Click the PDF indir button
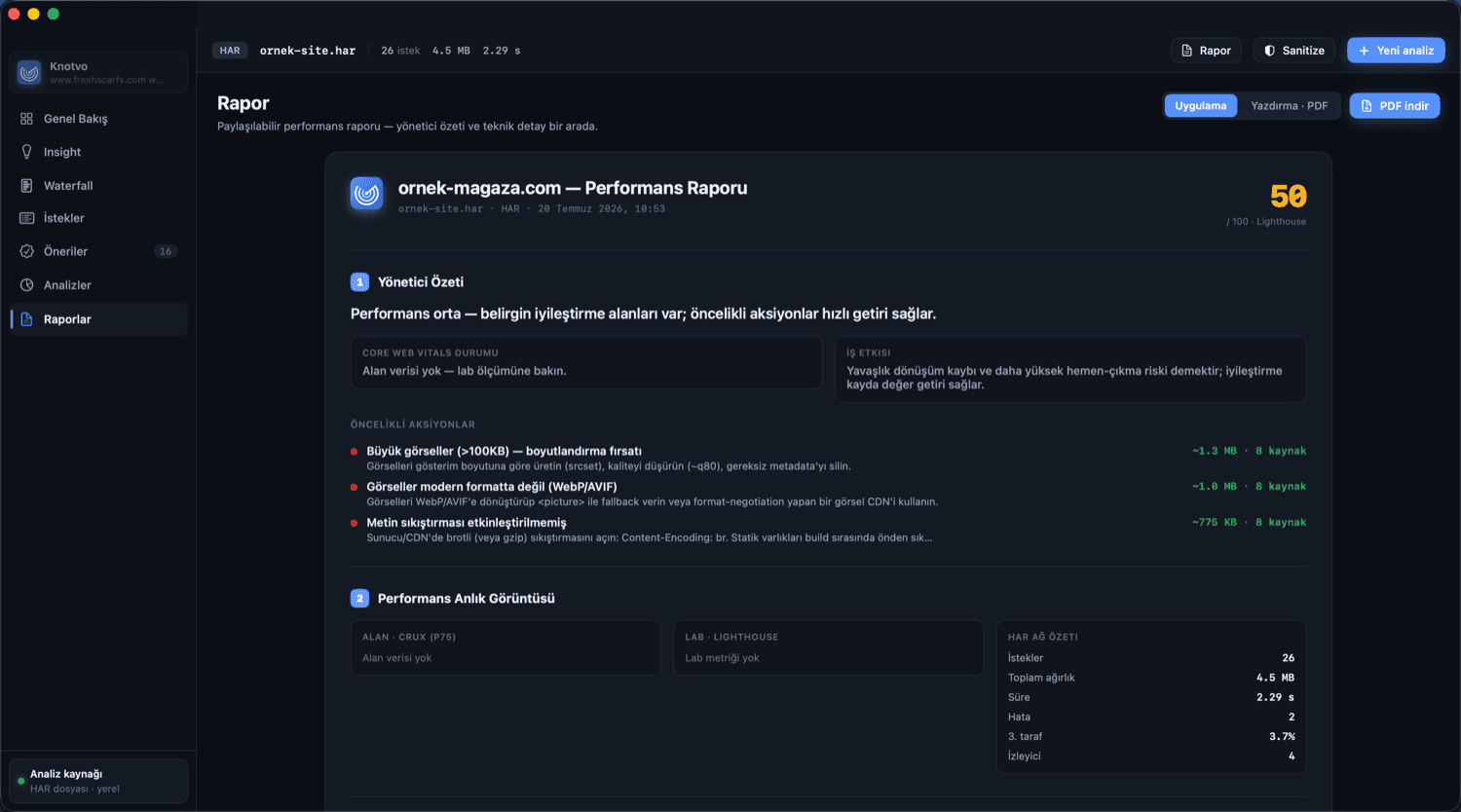This screenshot has width=1461, height=812. coord(1394,106)
